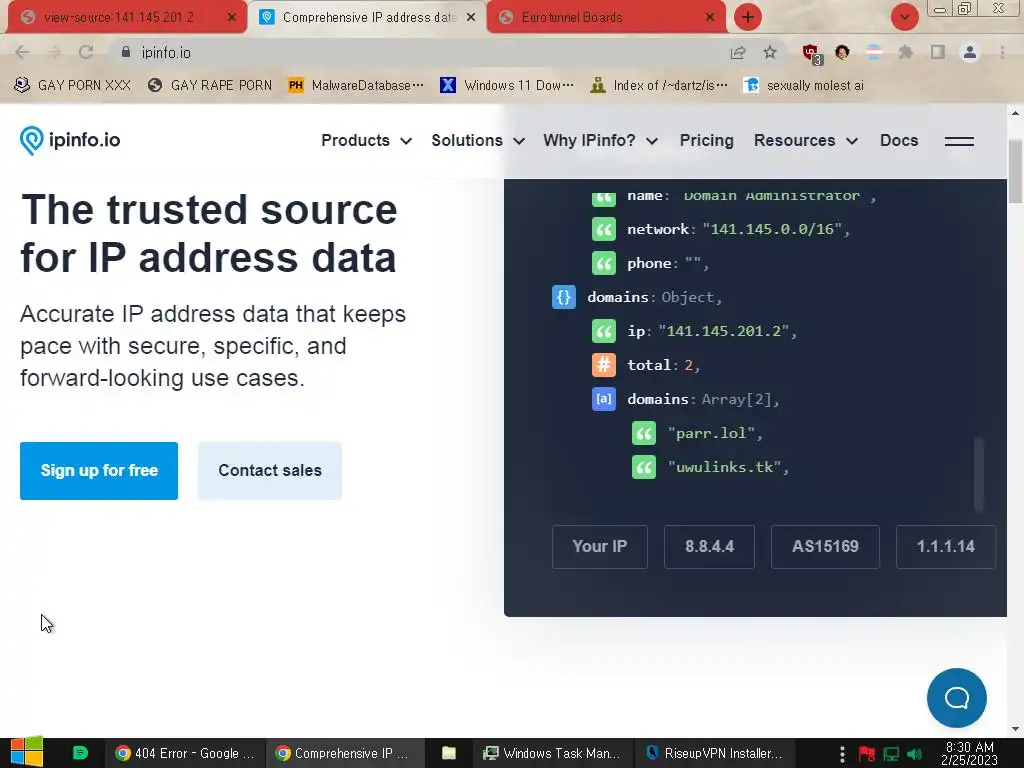
Task: Click the domains array icon
Action: 603,399
